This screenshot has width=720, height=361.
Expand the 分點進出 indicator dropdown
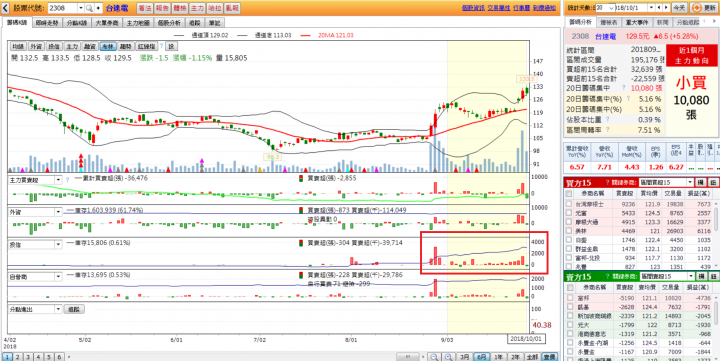(58, 310)
